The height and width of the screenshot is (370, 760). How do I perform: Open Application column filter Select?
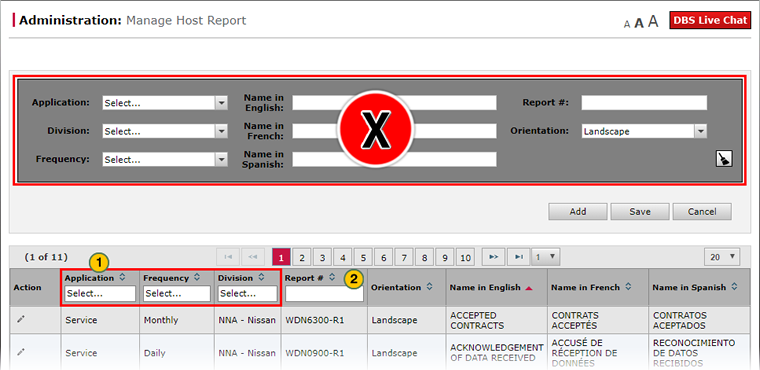click(100, 293)
